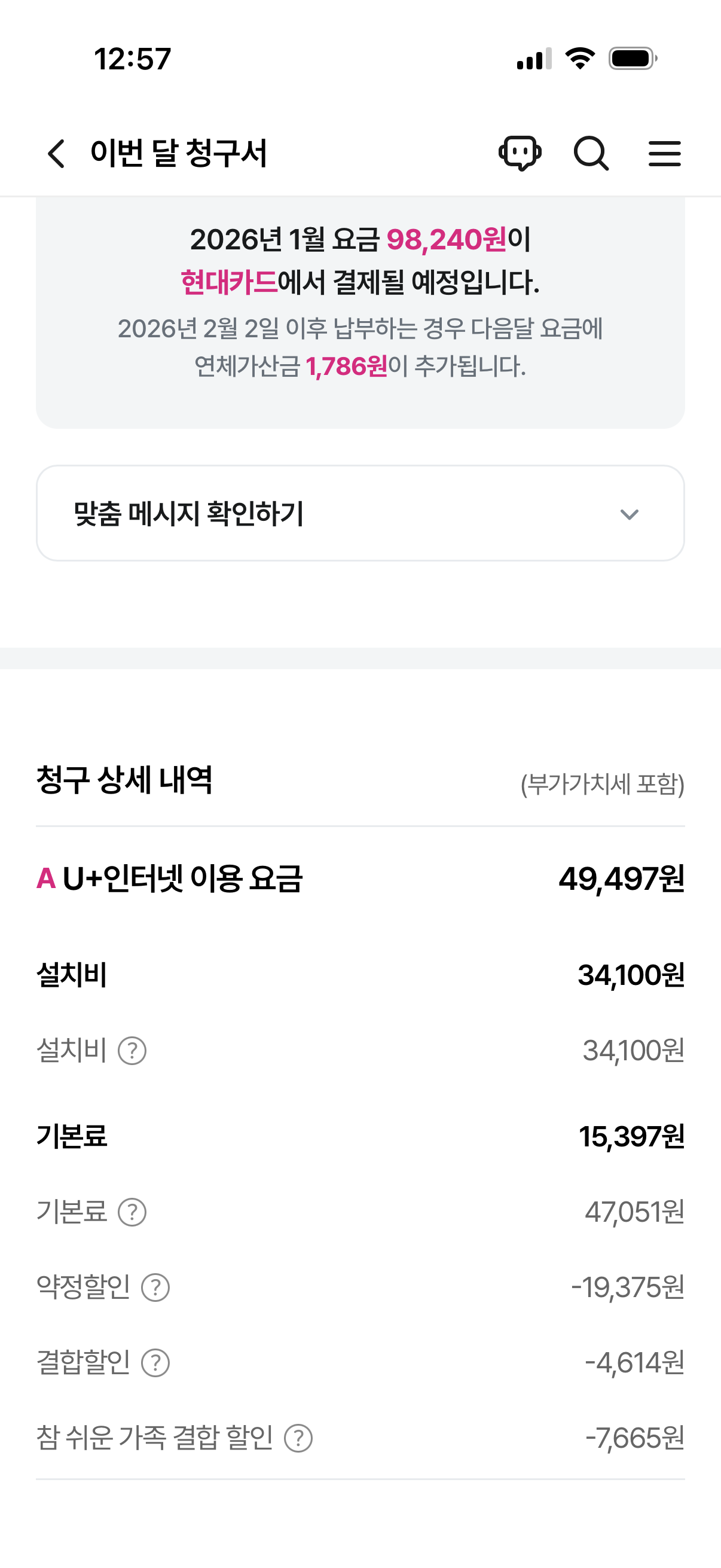Image resolution: width=721 pixels, height=1568 pixels.
Task: Click the chevron beside 맞춤 메시지 확인하기
Action: (x=629, y=514)
